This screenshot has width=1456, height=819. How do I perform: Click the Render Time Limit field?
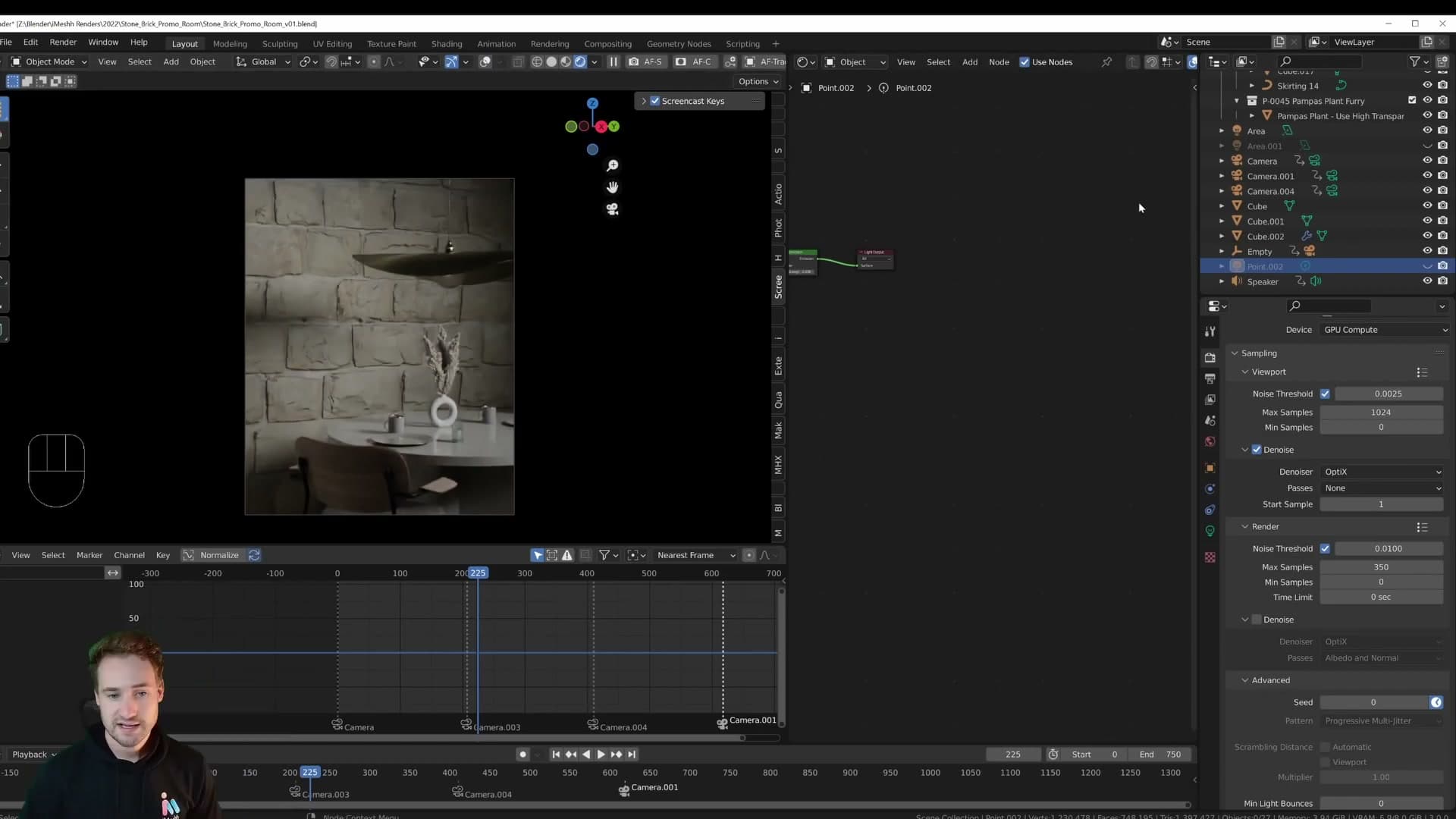(x=1382, y=598)
